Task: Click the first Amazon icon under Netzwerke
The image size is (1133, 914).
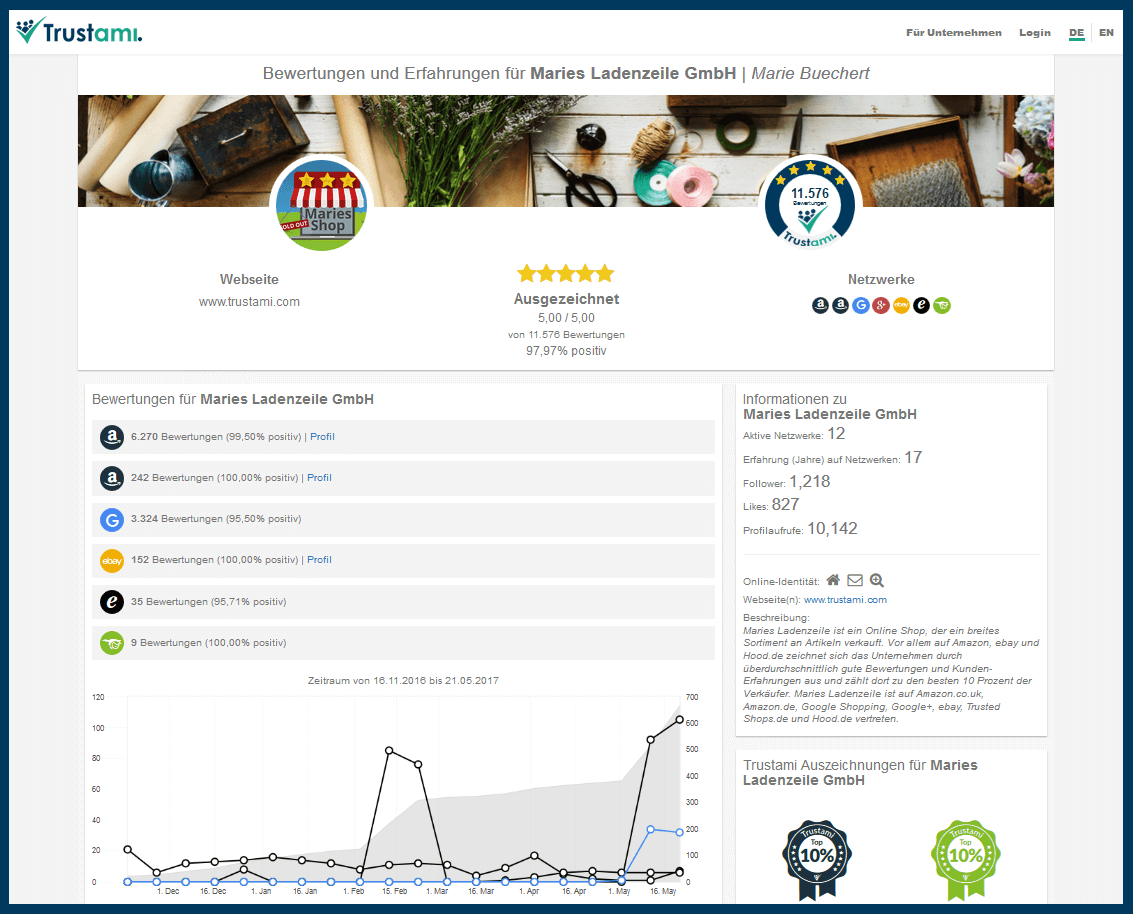Action: (820, 306)
